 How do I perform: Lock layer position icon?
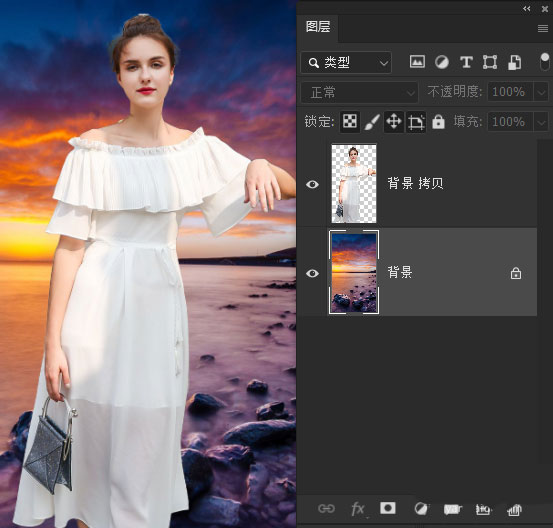point(394,122)
